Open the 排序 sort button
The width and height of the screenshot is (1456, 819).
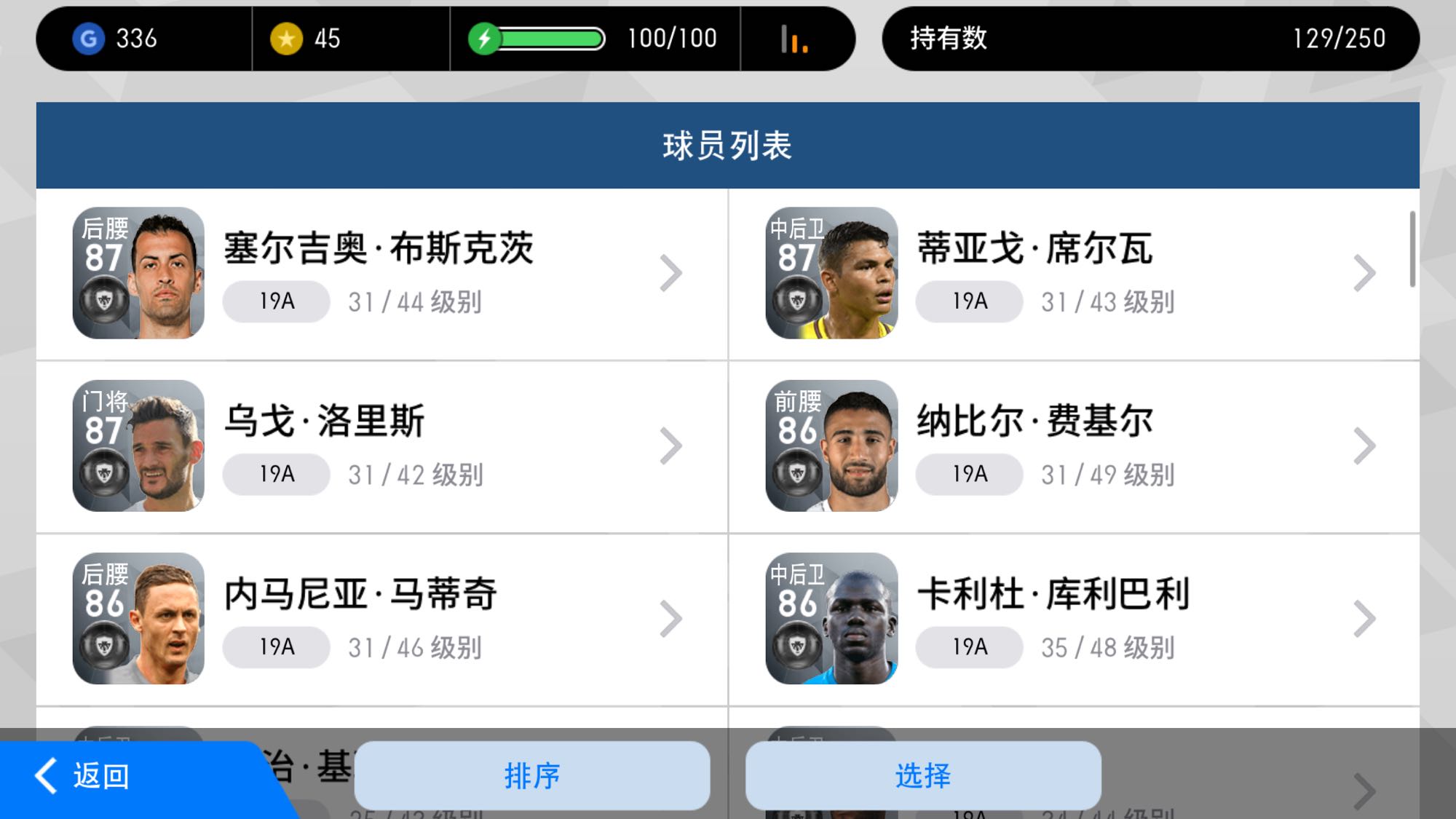[532, 776]
